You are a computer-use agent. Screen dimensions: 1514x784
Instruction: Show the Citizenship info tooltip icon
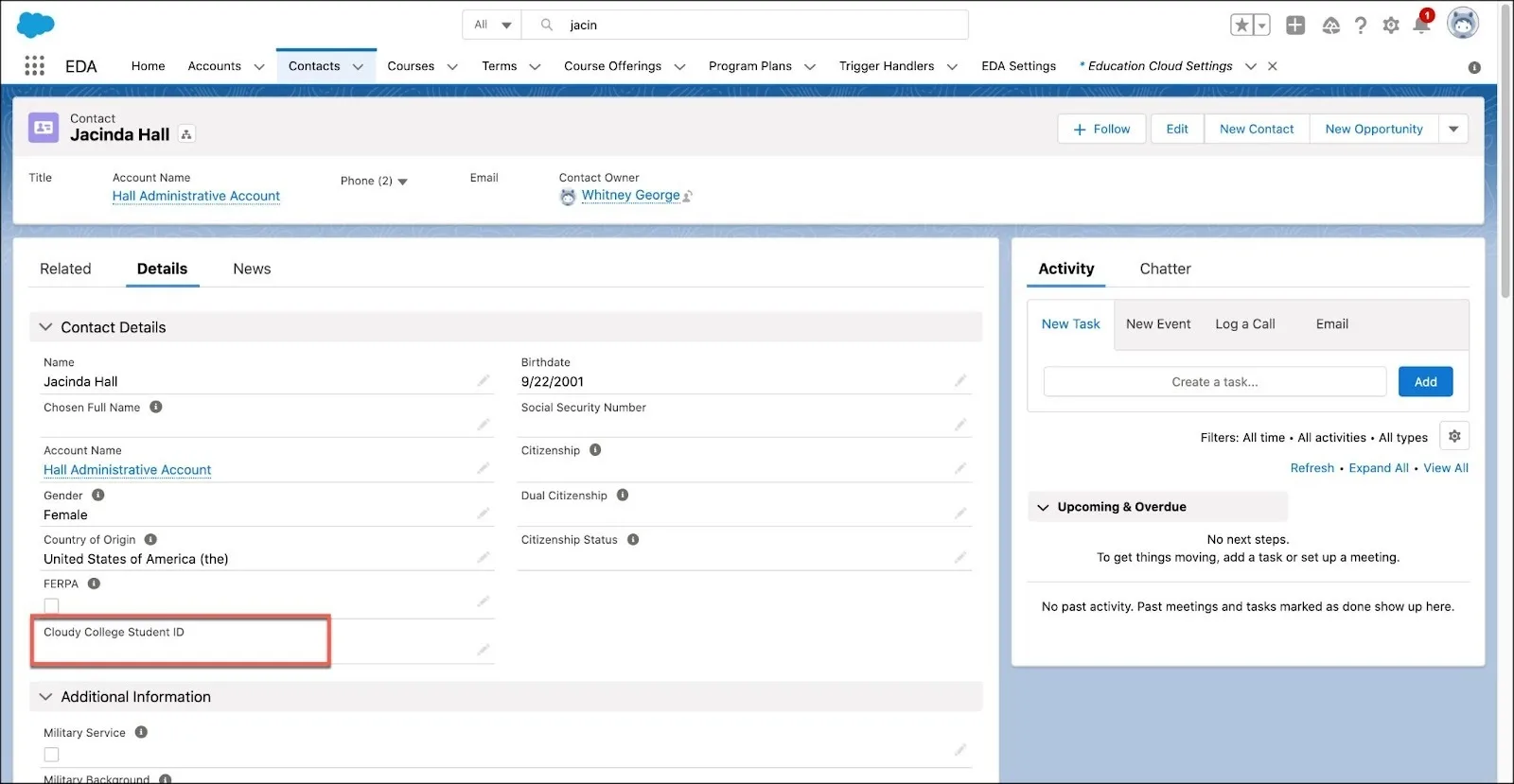(x=595, y=450)
